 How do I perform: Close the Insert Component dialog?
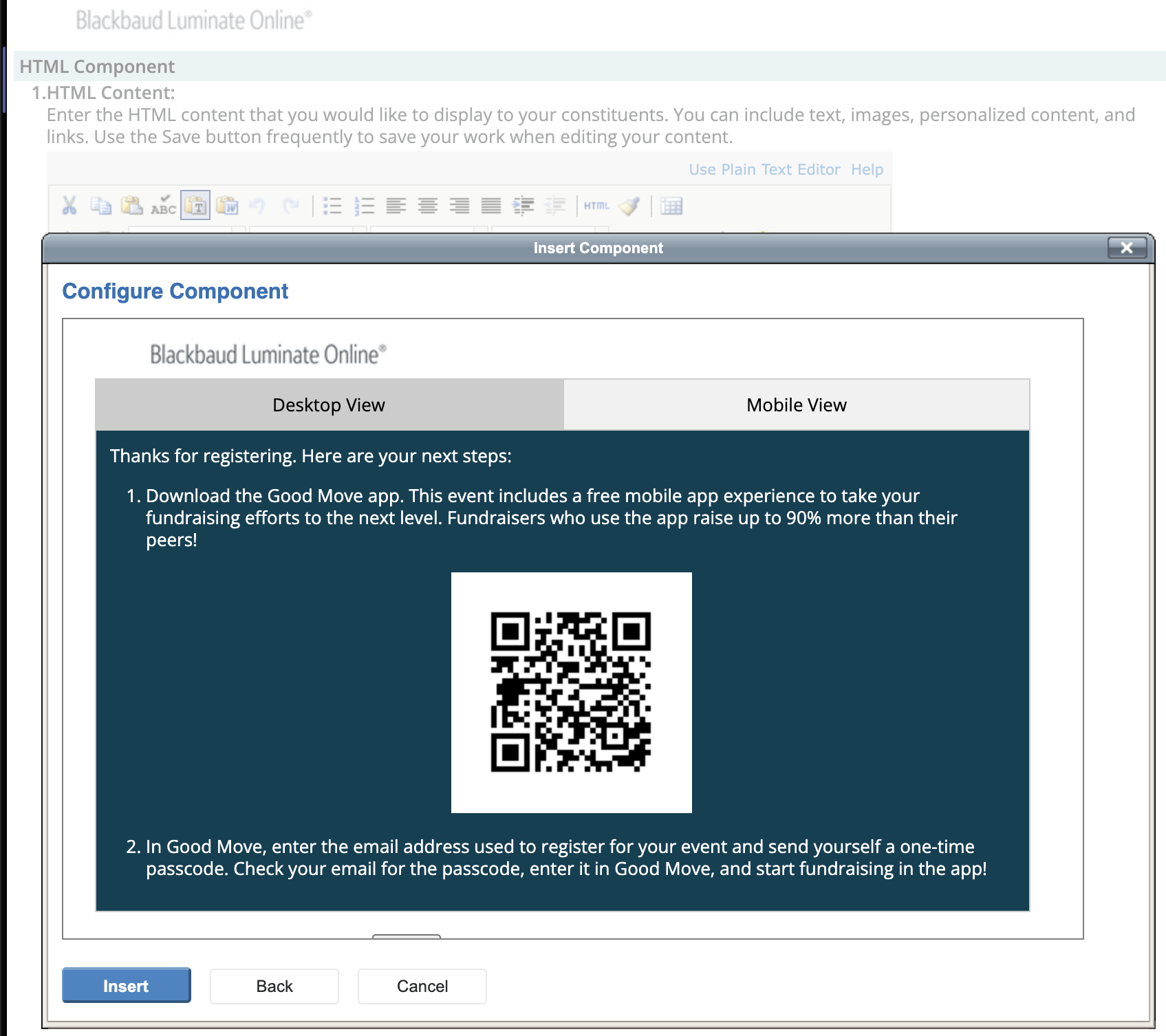point(1127,248)
